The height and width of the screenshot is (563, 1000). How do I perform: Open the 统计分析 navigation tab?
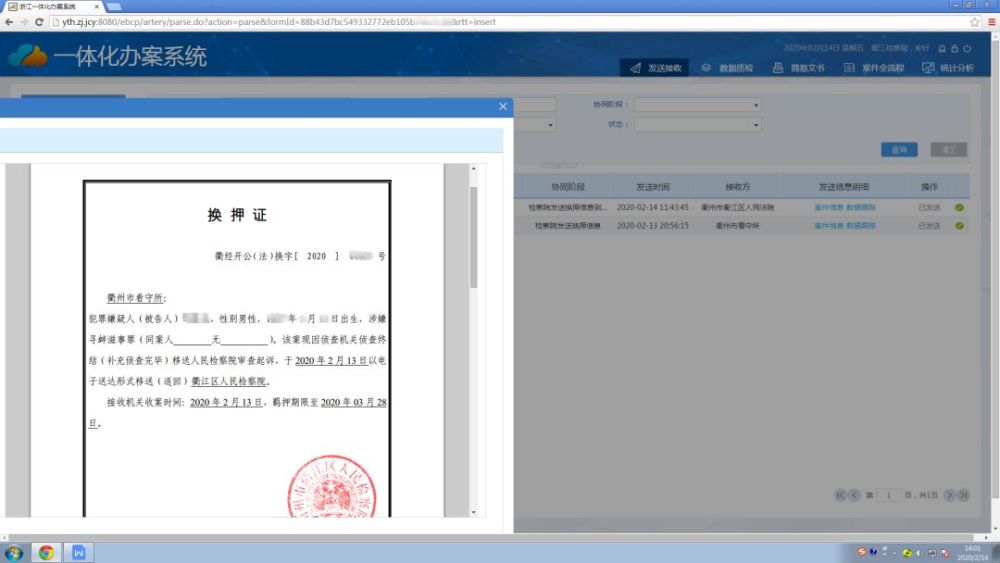click(948, 68)
